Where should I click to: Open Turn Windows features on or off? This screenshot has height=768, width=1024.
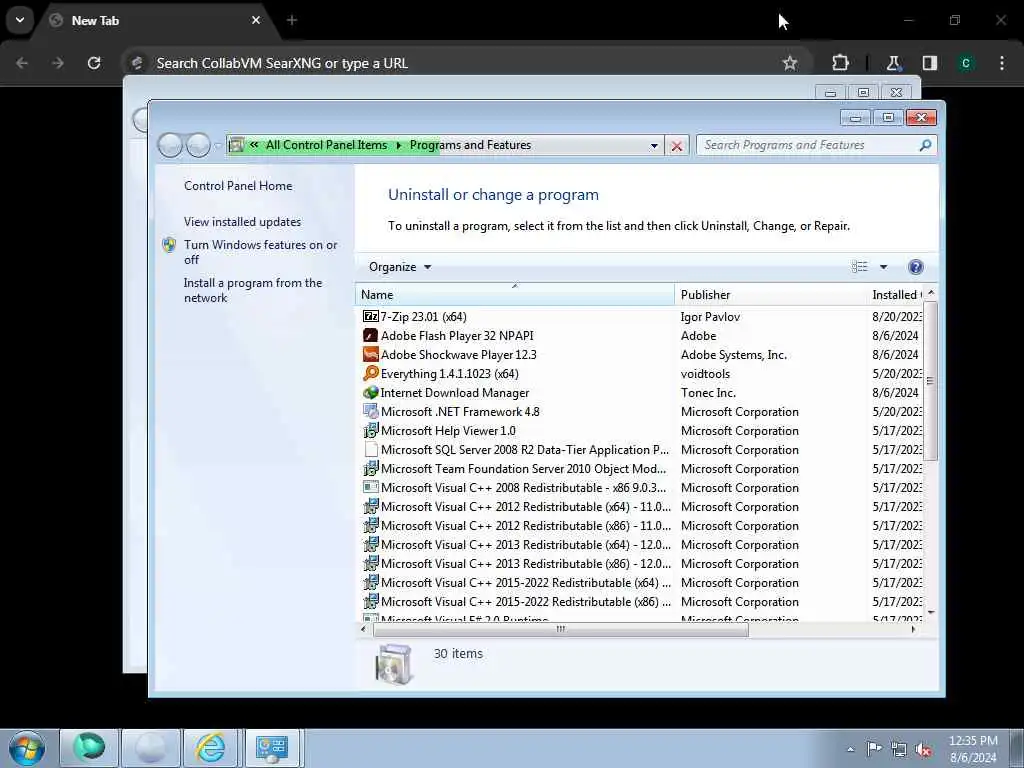pyautogui.click(x=260, y=252)
